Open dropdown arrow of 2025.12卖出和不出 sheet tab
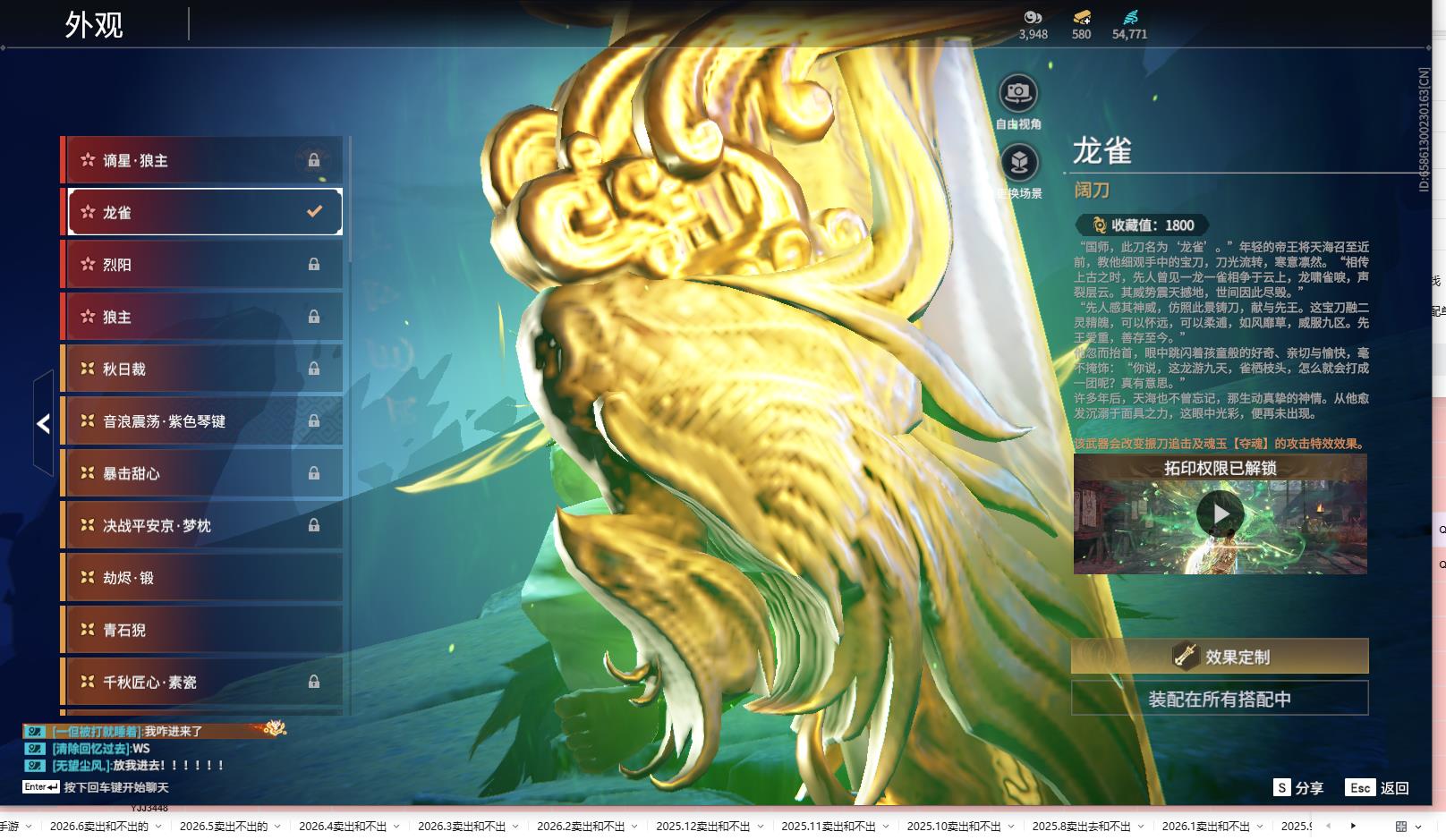 click(761, 827)
